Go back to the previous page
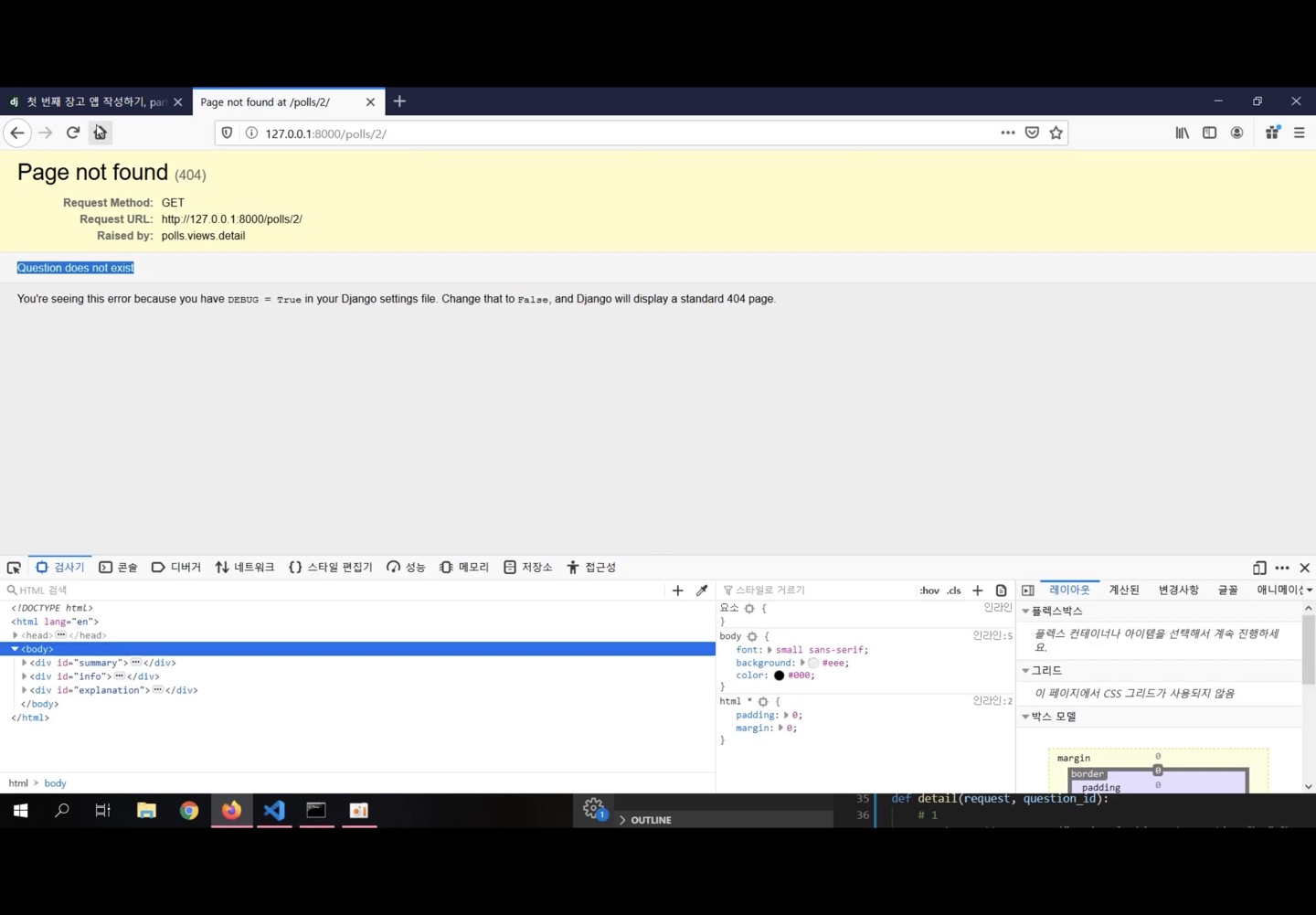This screenshot has height=915, width=1316. 16,133
